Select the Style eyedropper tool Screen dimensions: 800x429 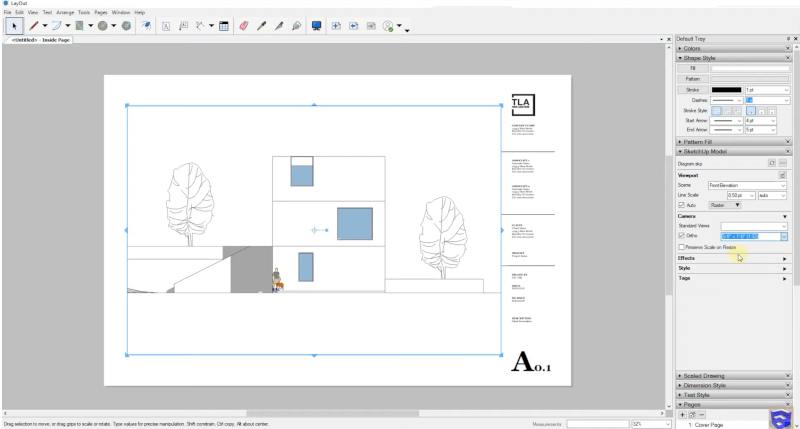coord(261,26)
